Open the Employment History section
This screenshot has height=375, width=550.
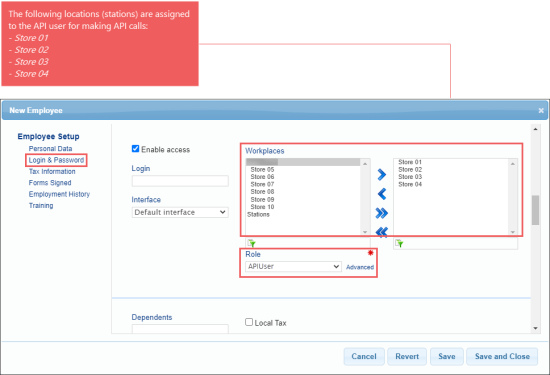click(59, 194)
